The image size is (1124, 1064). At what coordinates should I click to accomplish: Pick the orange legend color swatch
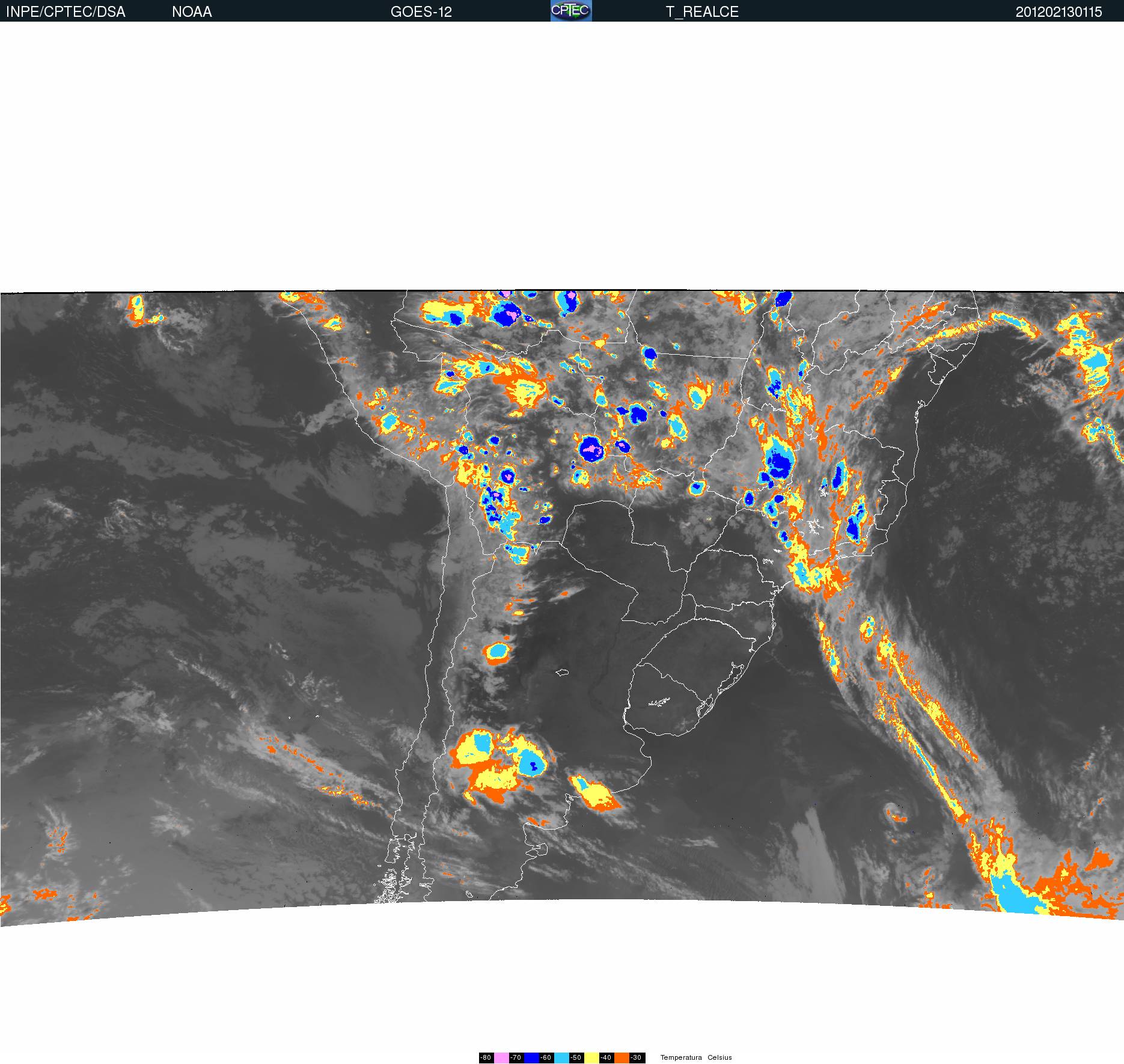(622, 1057)
